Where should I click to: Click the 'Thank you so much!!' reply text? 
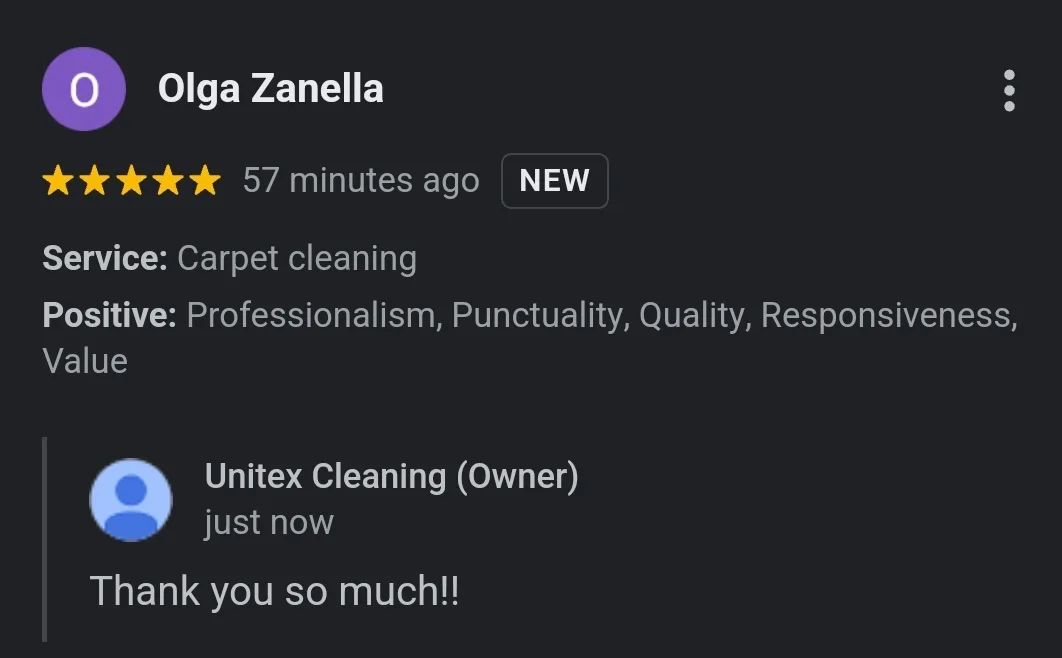[274, 590]
